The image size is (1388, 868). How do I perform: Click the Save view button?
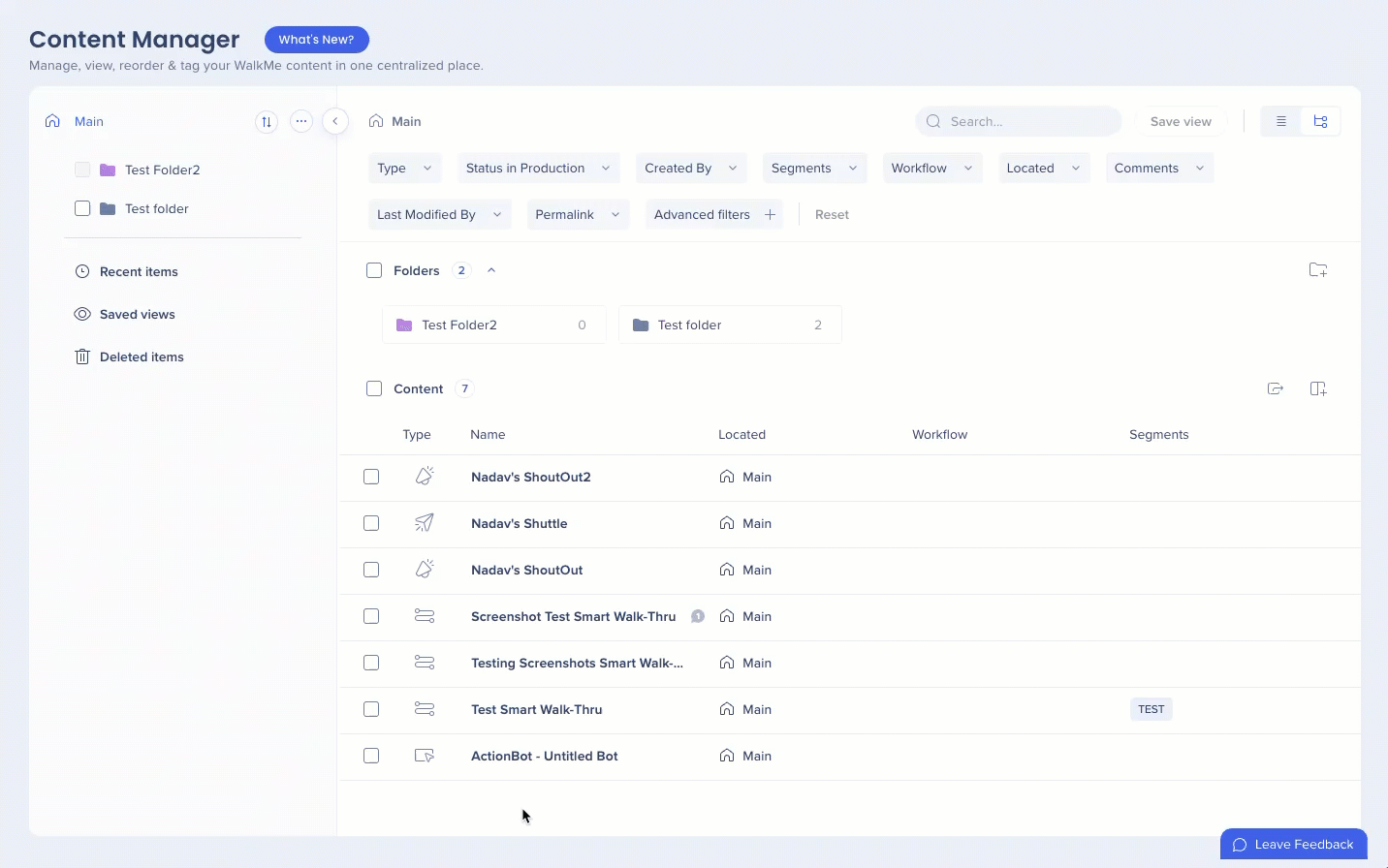tap(1181, 121)
